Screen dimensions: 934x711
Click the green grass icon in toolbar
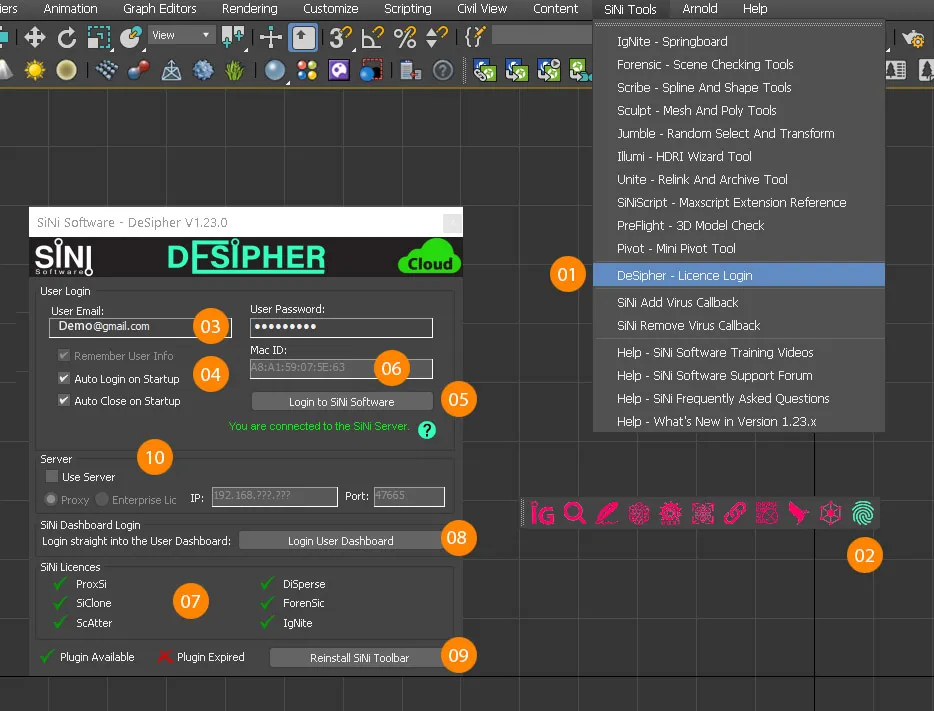[234, 70]
